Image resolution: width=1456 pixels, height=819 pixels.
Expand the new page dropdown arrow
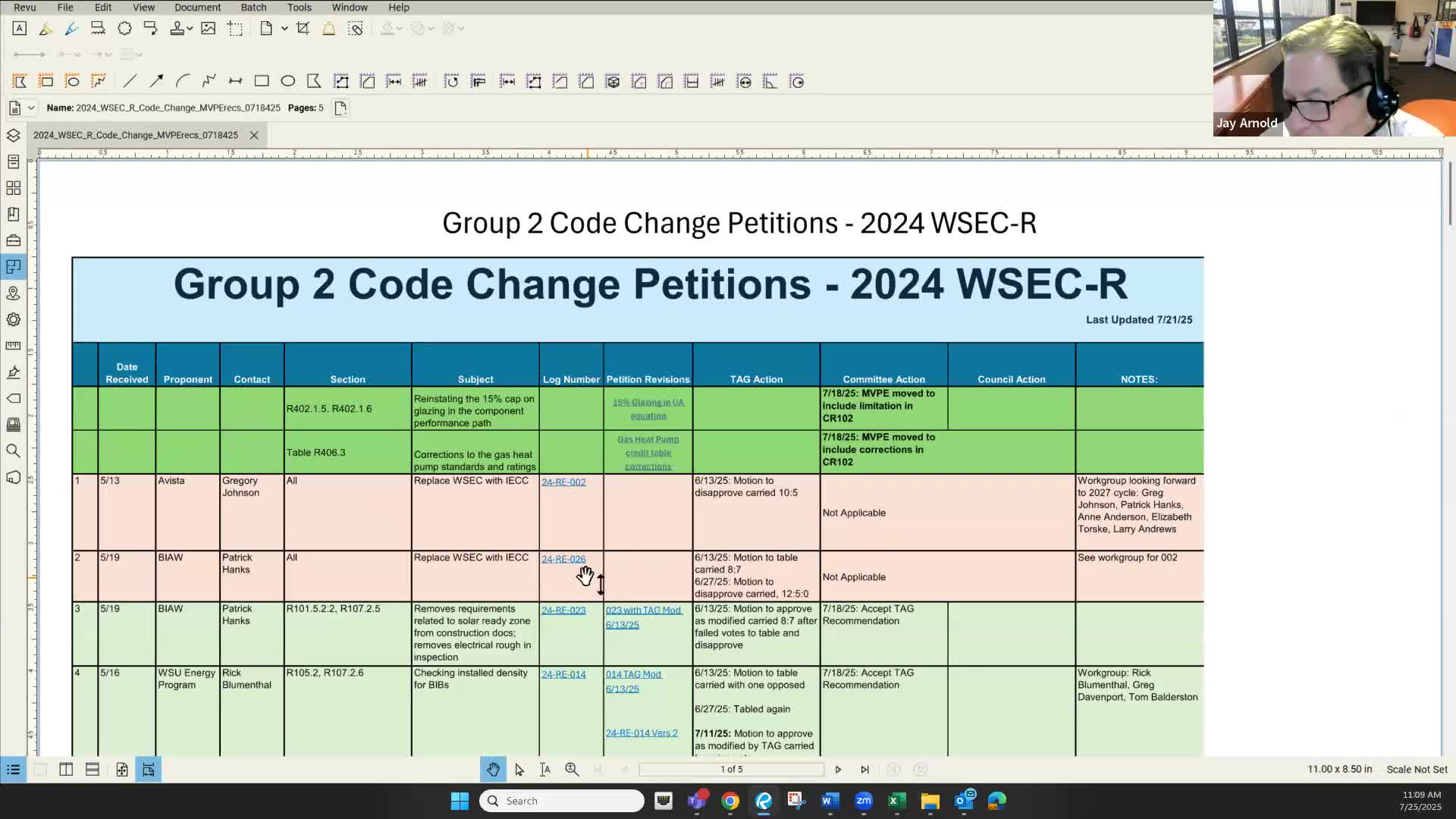point(284,29)
